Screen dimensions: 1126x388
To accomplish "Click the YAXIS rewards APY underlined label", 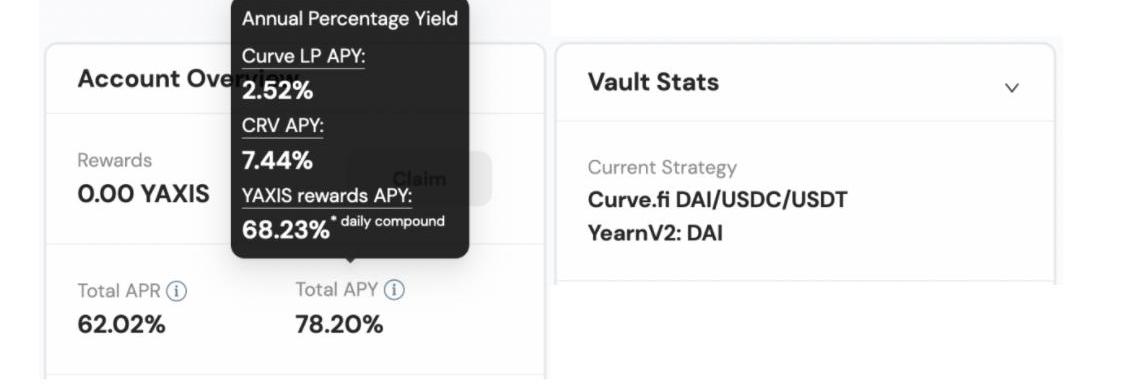I will click(x=327, y=195).
